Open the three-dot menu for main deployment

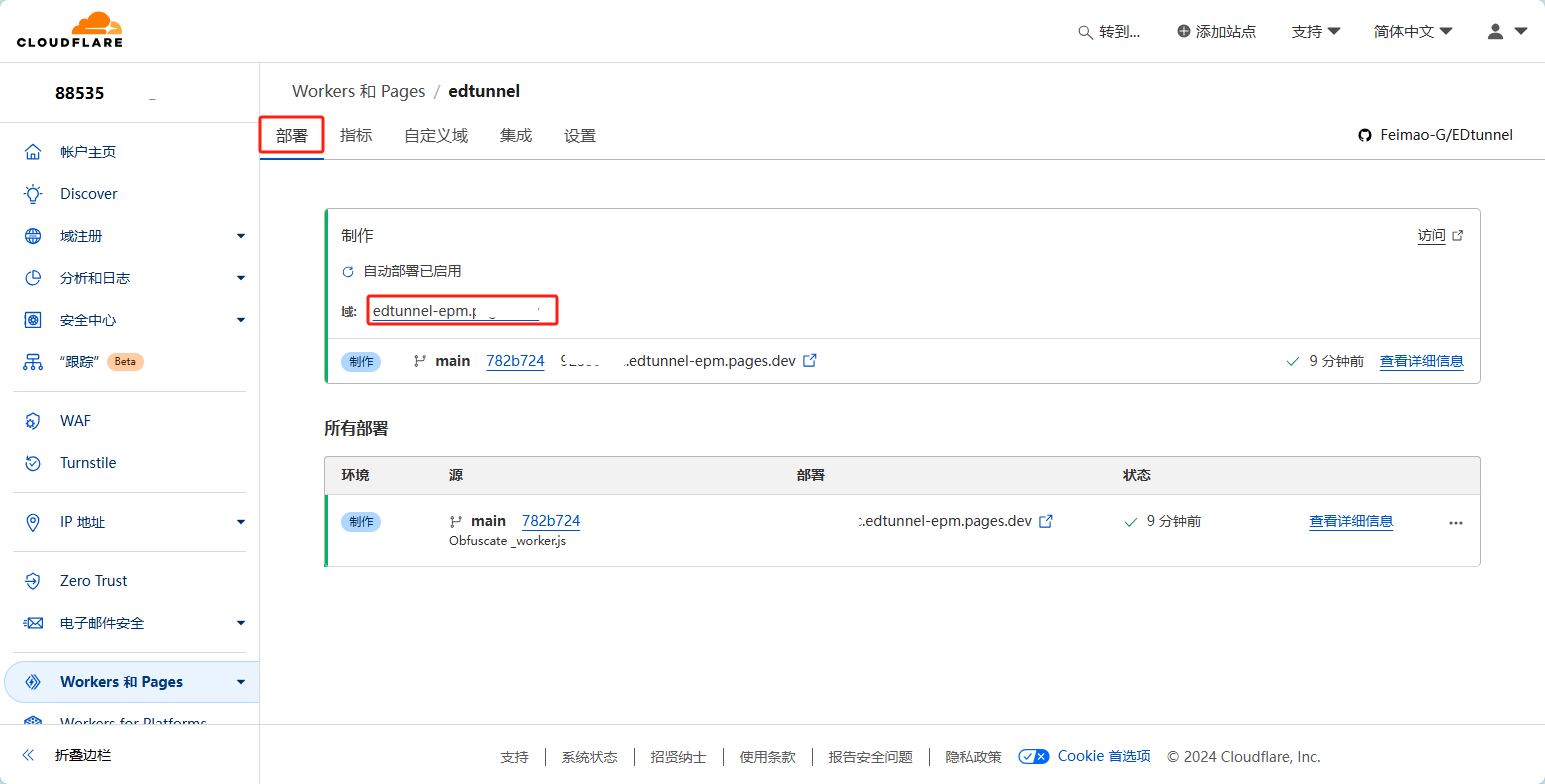[x=1456, y=523]
